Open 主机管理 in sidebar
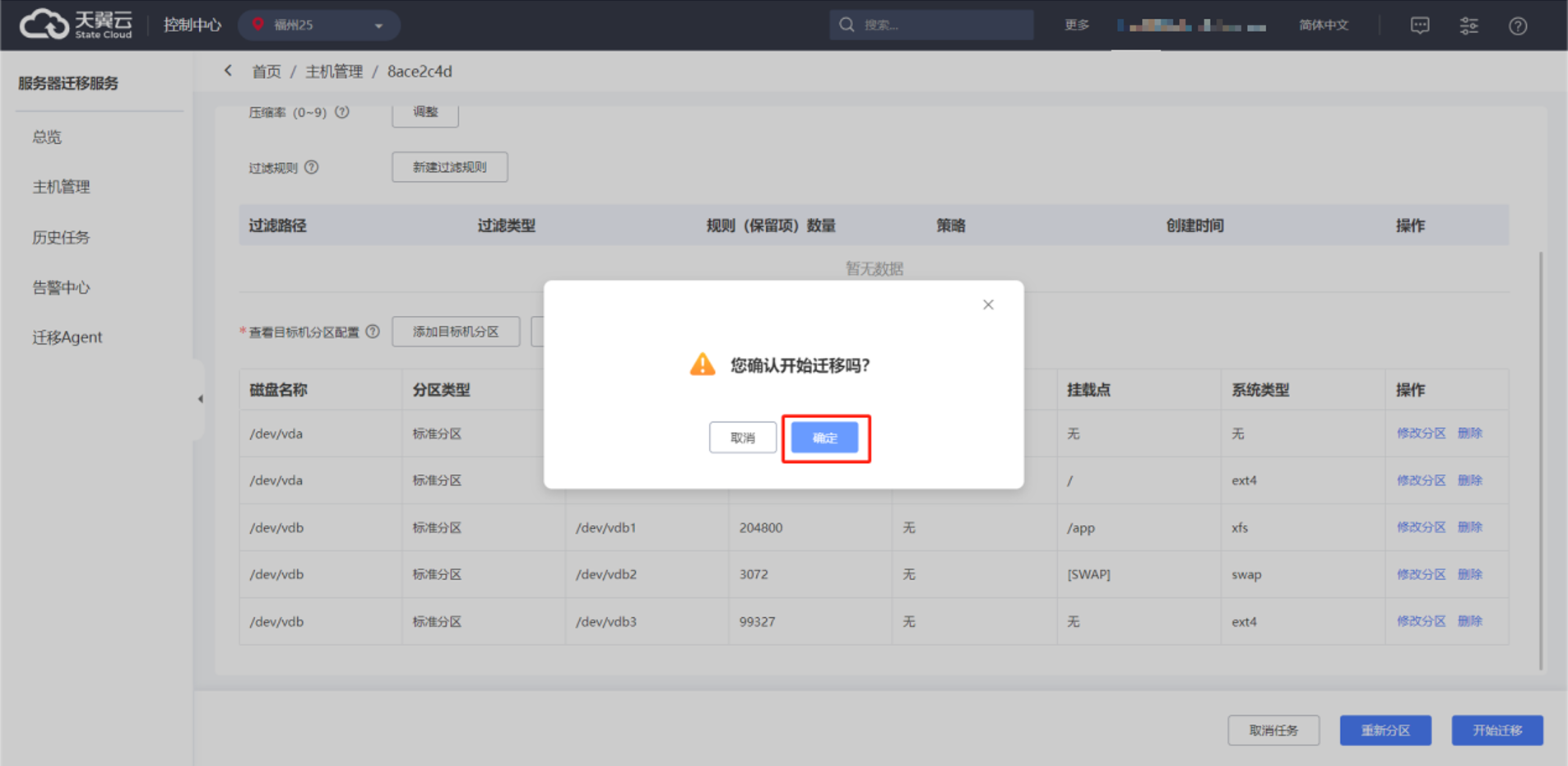 tap(61, 187)
